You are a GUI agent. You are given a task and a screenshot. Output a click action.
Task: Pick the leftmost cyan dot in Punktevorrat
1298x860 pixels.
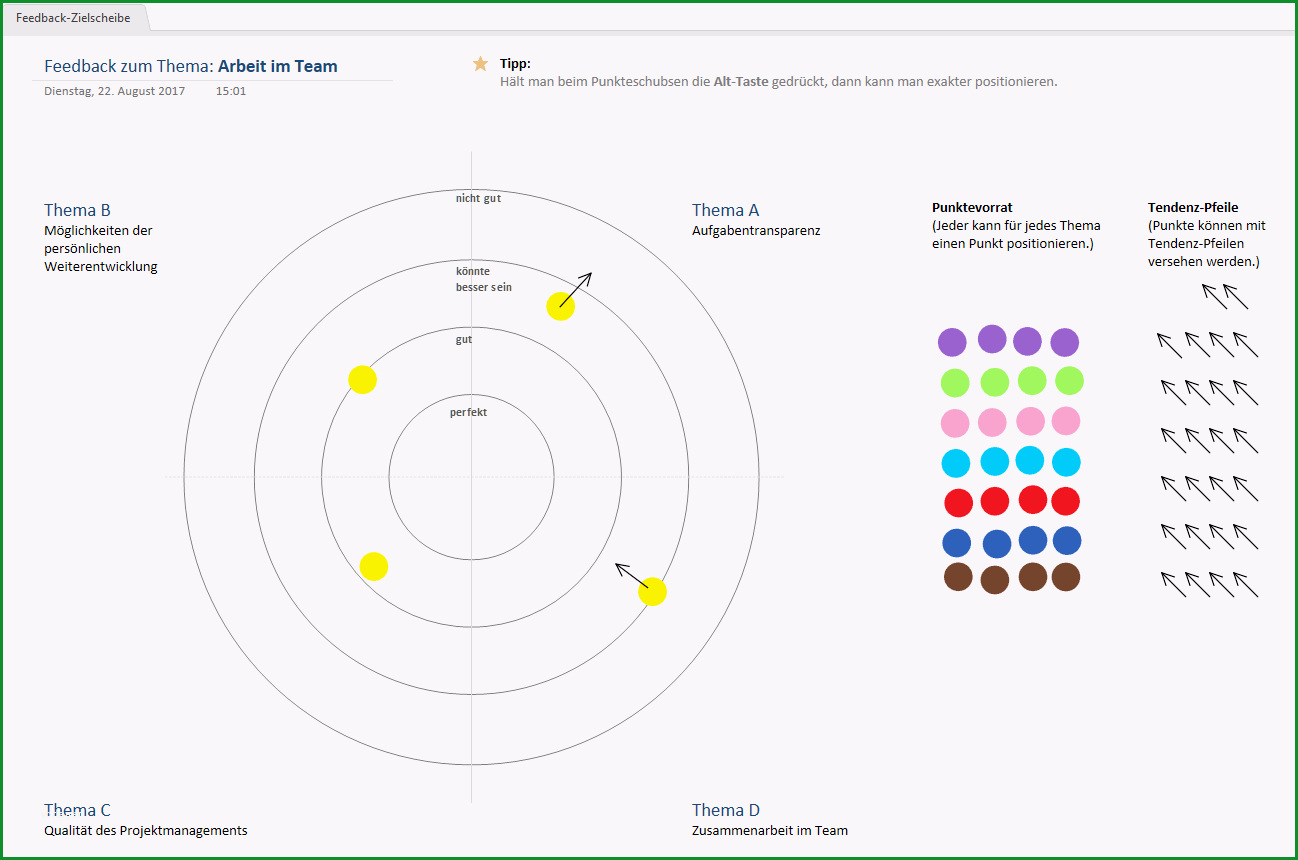tap(956, 463)
